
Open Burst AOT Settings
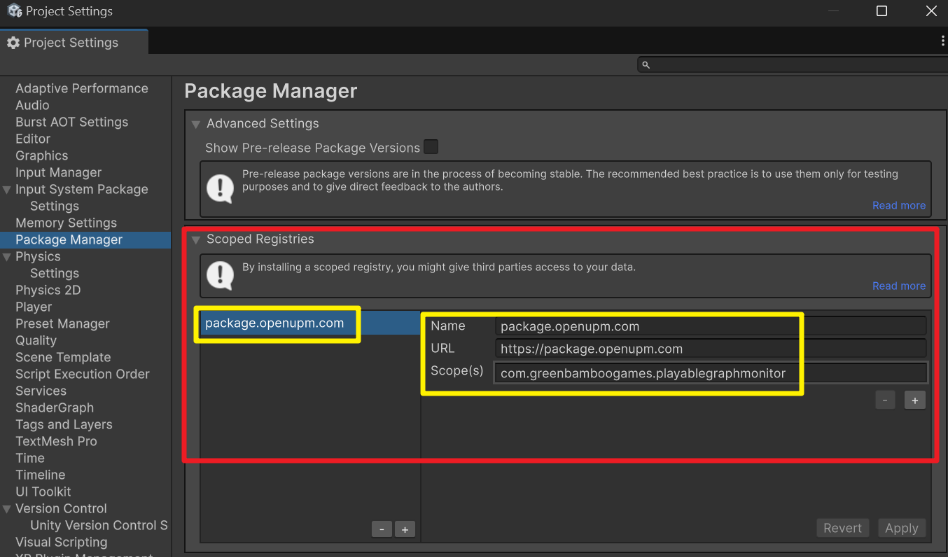tap(71, 122)
